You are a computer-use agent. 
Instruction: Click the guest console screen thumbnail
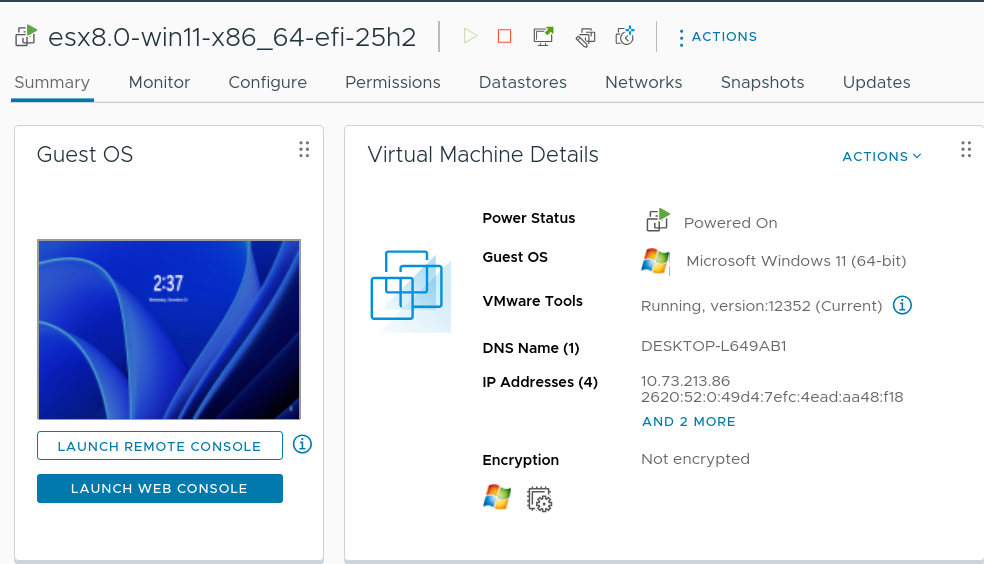click(x=169, y=329)
